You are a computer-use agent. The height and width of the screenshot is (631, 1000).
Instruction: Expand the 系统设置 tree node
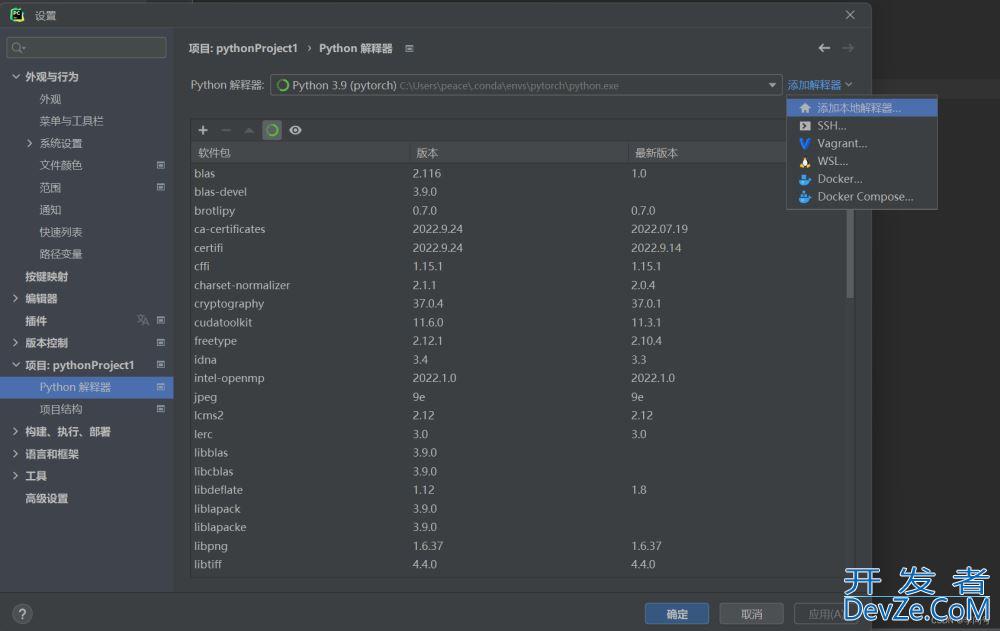pyautogui.click(x=29, y=143)
